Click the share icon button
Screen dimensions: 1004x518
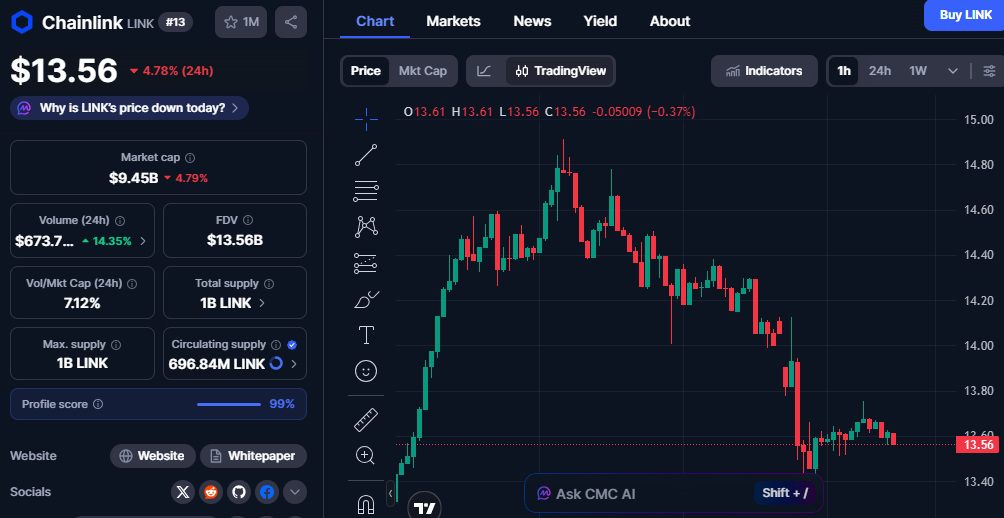pos(290,22)
